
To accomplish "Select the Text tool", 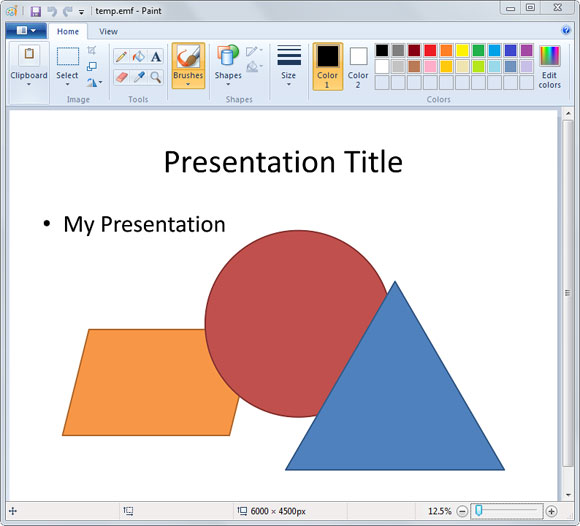I will point(156,57).
